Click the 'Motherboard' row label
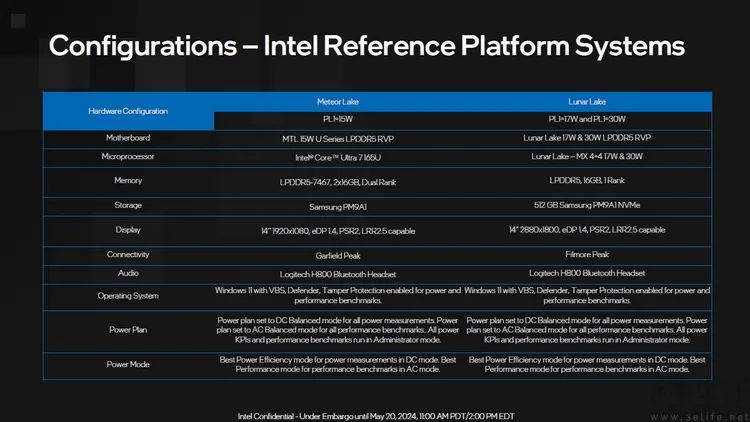This screenshot has width=750, height=422. point(128,138)
